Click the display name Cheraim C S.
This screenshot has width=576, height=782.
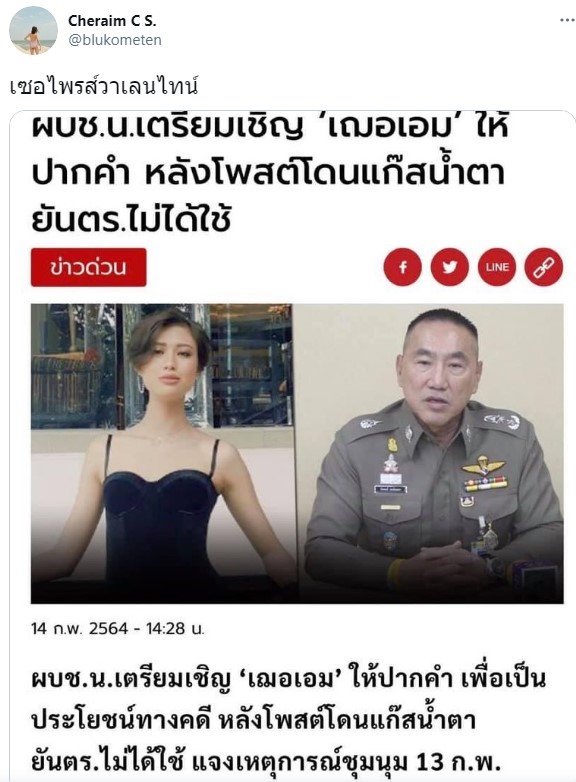pos(112,21)
